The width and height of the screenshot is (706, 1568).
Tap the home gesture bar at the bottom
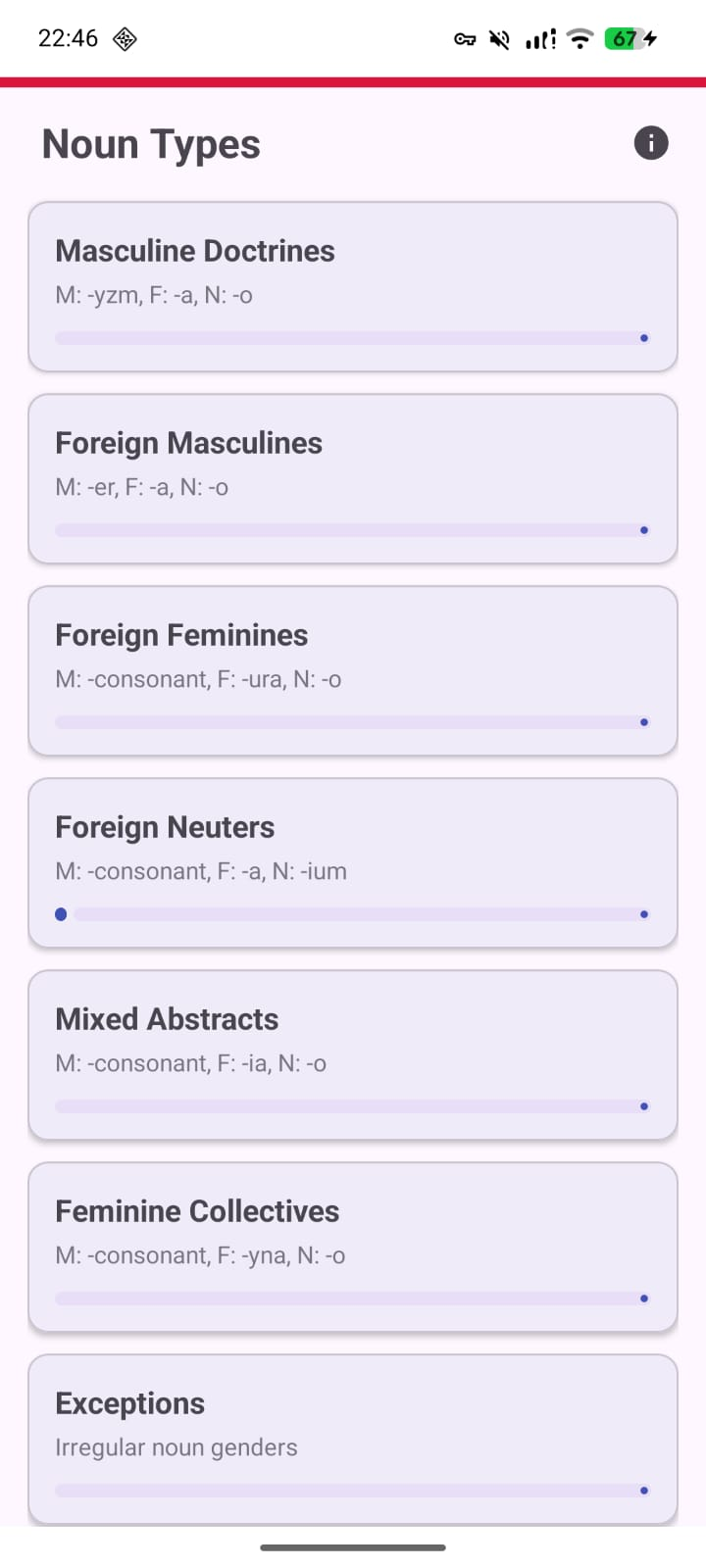click(x=353, y=1547)
